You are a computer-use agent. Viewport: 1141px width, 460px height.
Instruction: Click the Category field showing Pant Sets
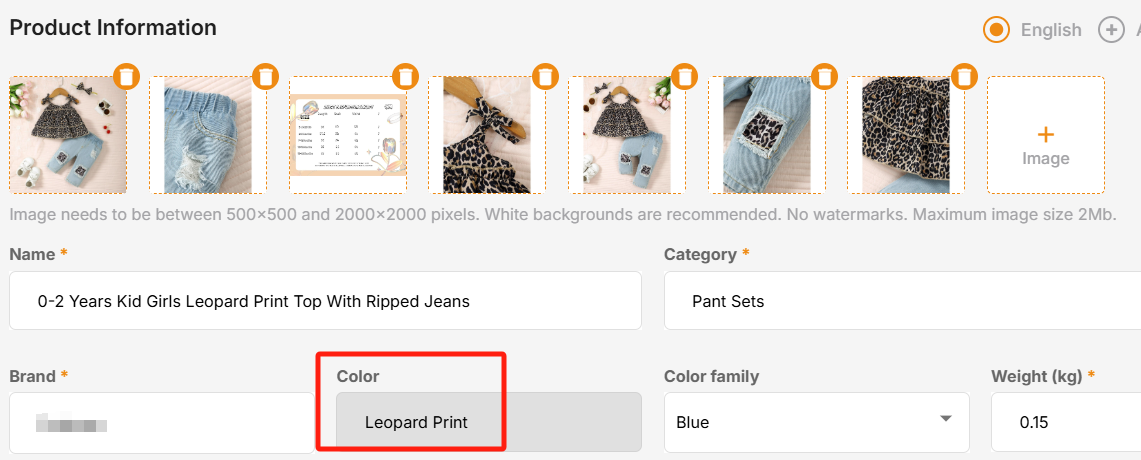(x=900, y=301)
